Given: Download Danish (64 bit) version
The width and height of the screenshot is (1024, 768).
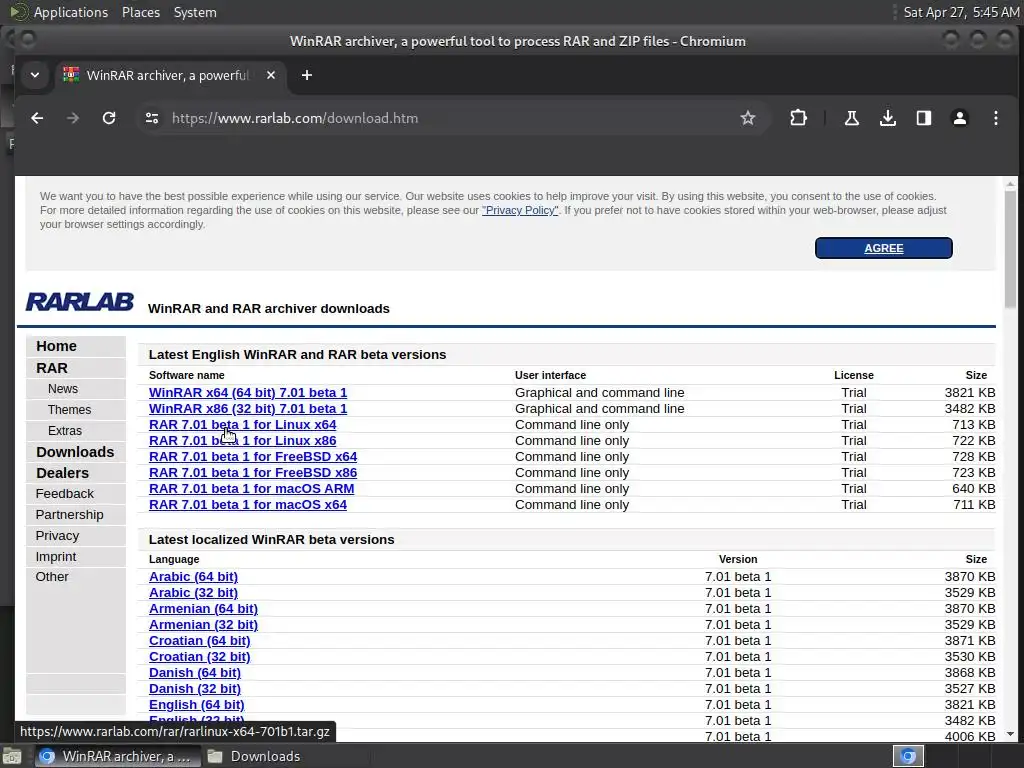Looking at the screenshot, I should (x=195, y=673).
